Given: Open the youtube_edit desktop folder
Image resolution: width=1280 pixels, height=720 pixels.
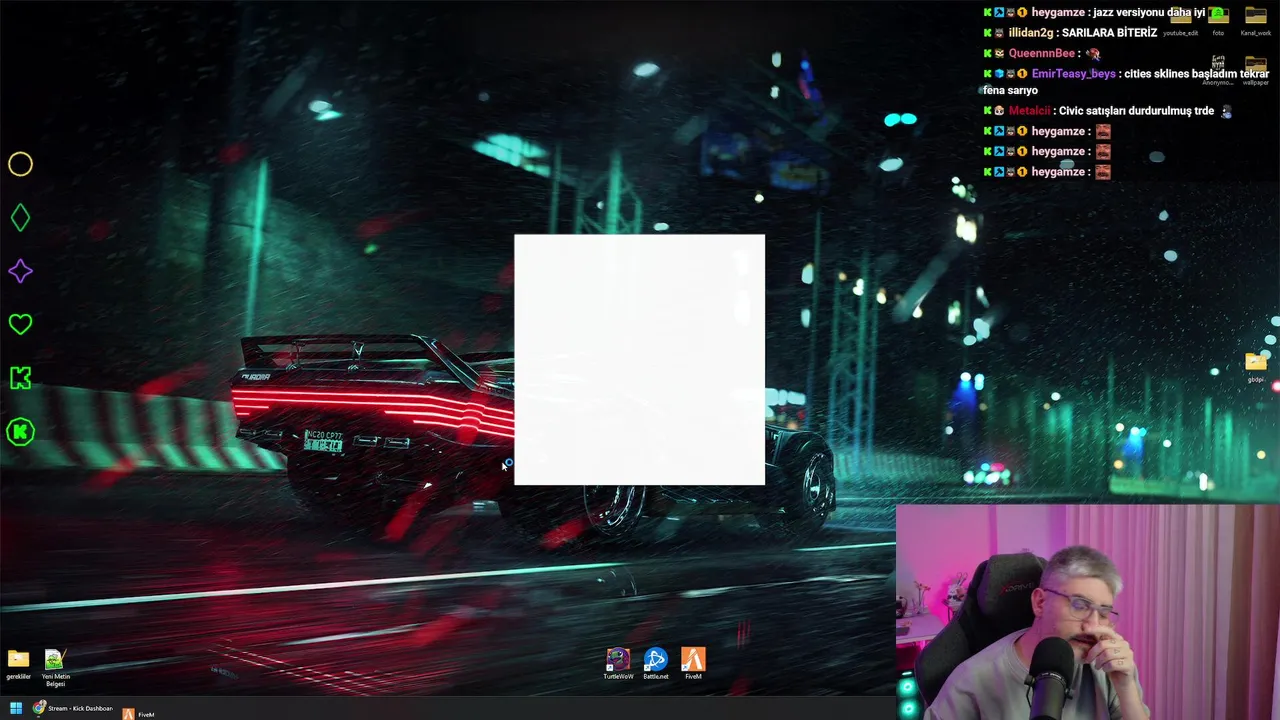Looking at the screenshot, I should coord(1181,21).
